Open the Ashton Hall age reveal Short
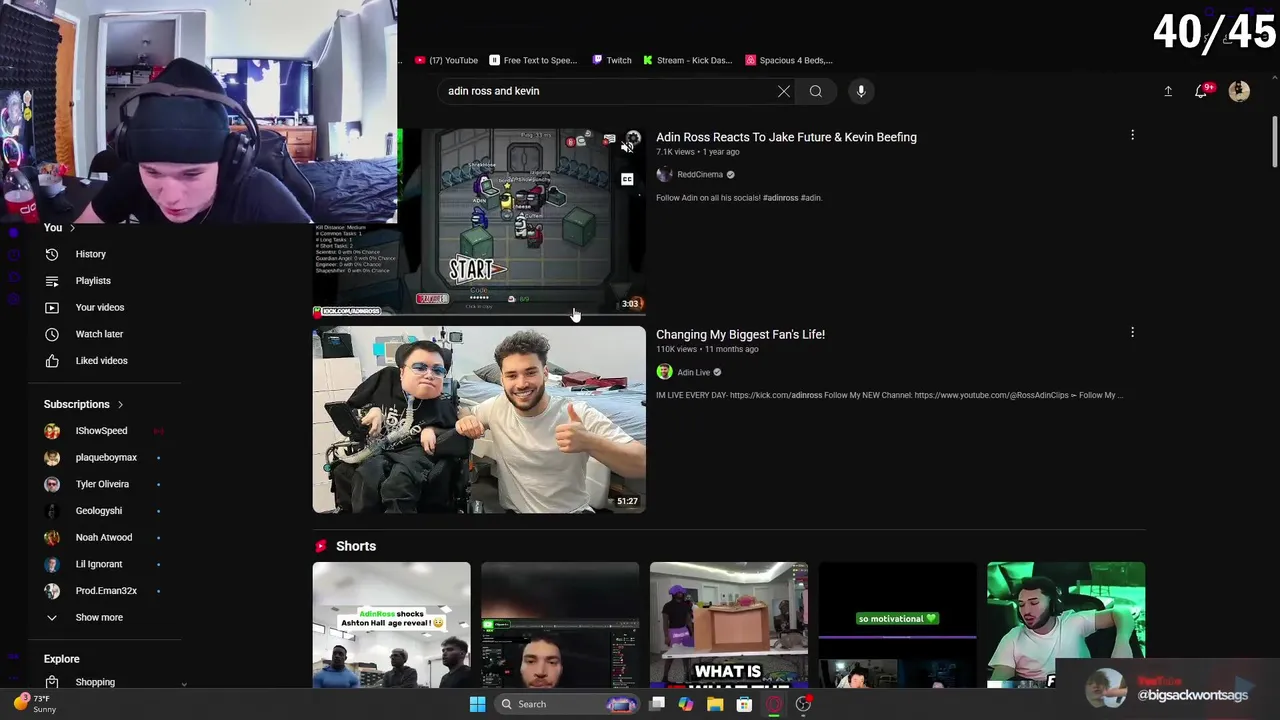 [x=391, y=625]
